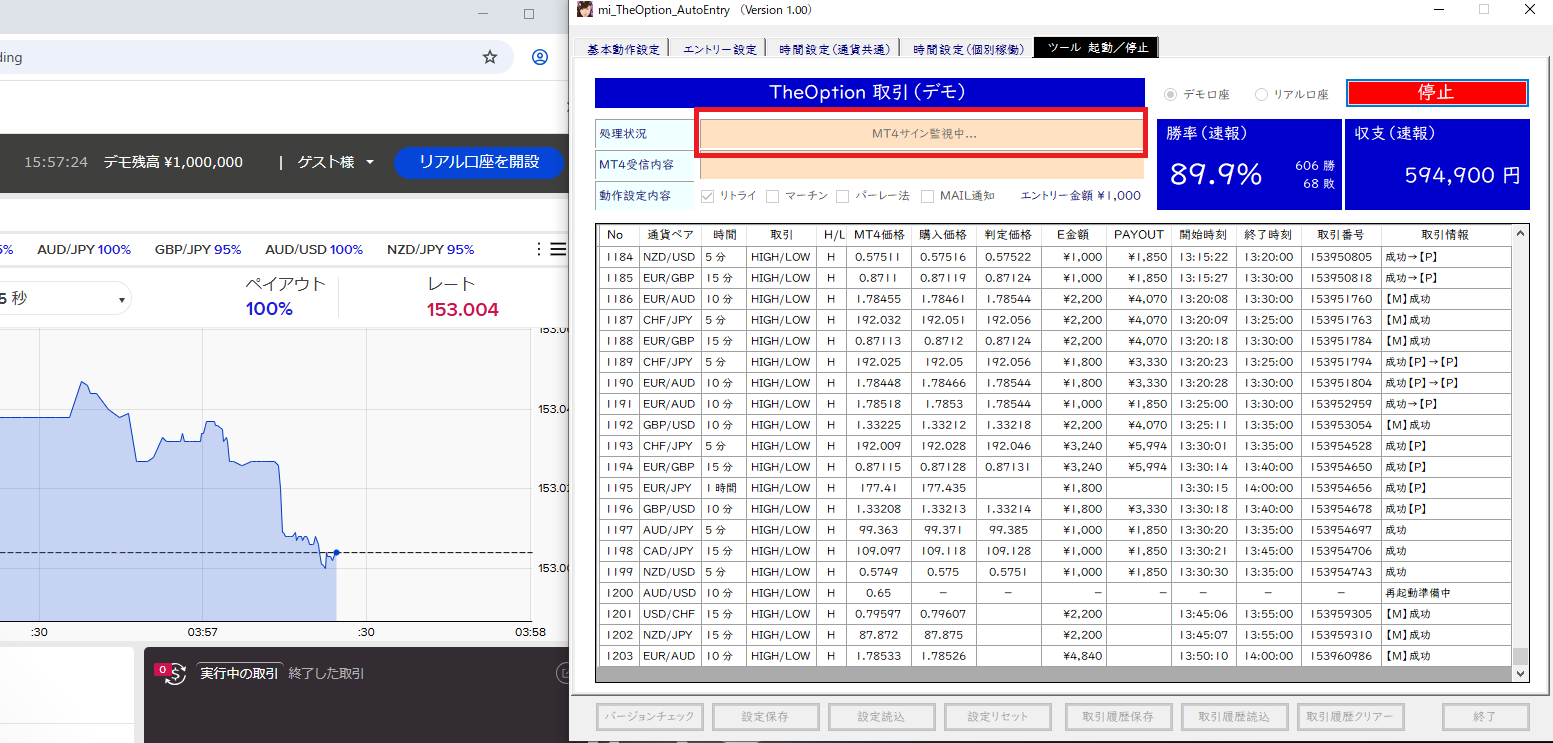Select the リアル口座 radio button
The height and width of the screenshot is (743, 1553).
(x=1261, y=95)
